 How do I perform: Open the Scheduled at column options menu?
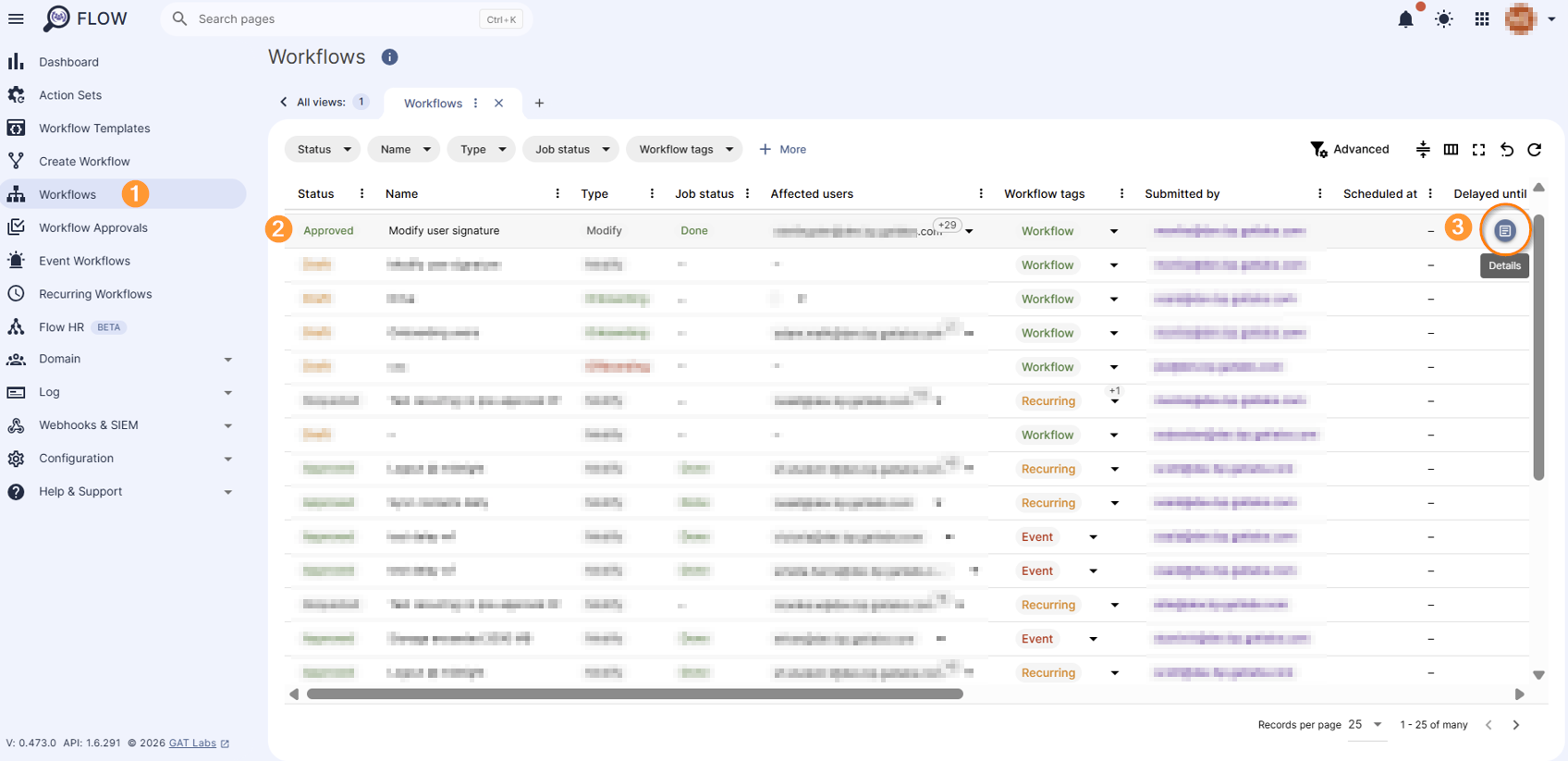(1430, 193)
